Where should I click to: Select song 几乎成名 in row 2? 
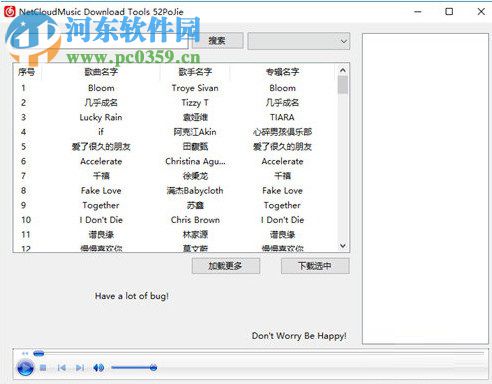[101, 103]
